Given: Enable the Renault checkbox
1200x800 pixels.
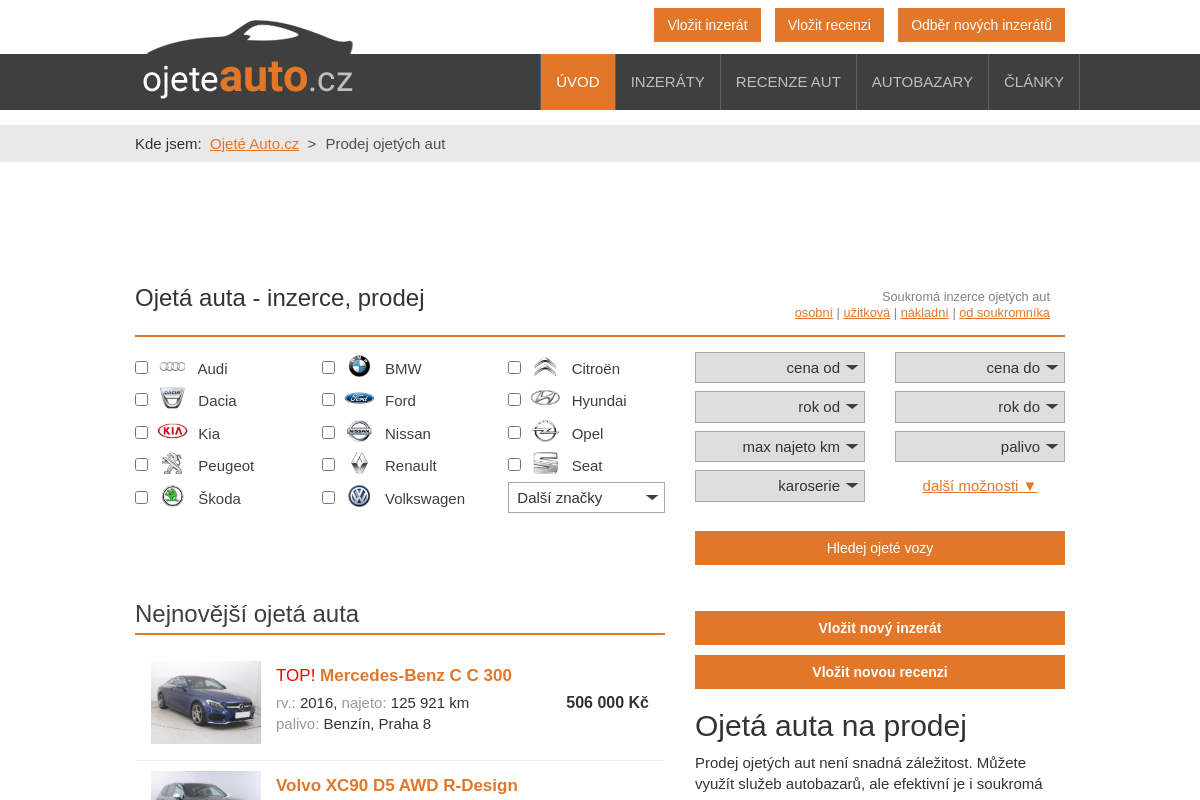Looking at the screenshot, I should [x=328, y=464].
